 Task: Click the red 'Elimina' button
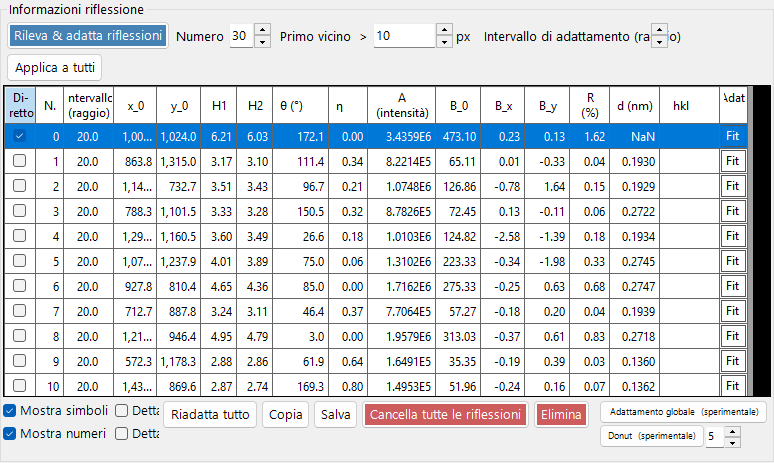(561, 415)
